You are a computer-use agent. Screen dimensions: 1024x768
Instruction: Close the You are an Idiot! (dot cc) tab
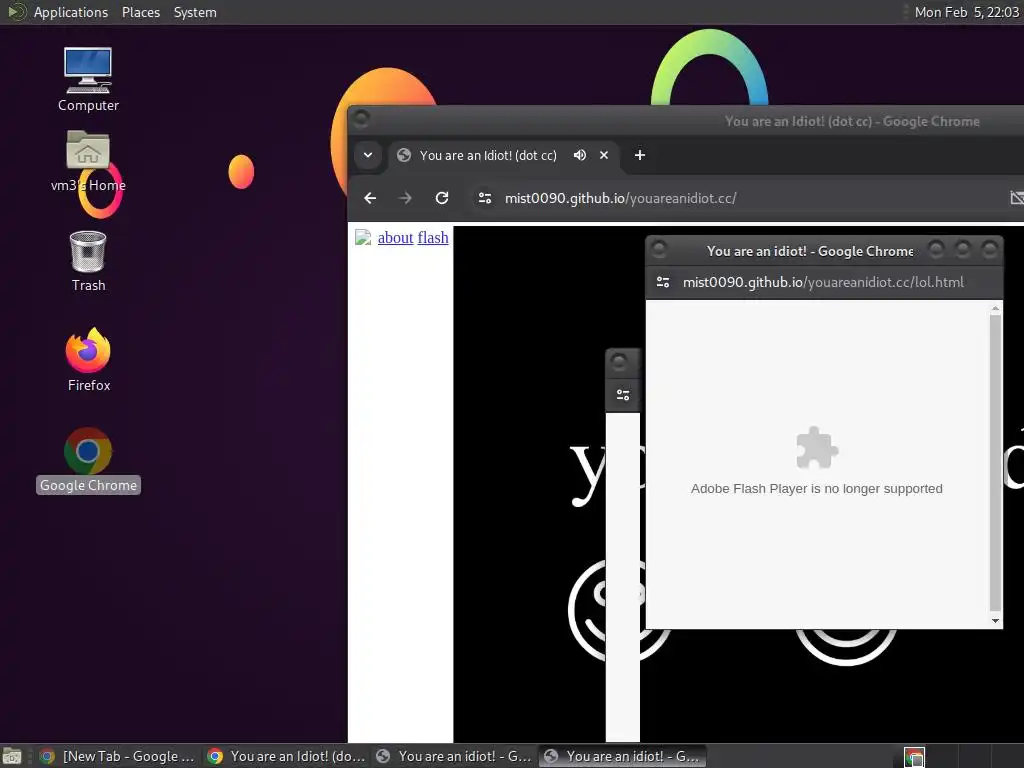(604, 155)
